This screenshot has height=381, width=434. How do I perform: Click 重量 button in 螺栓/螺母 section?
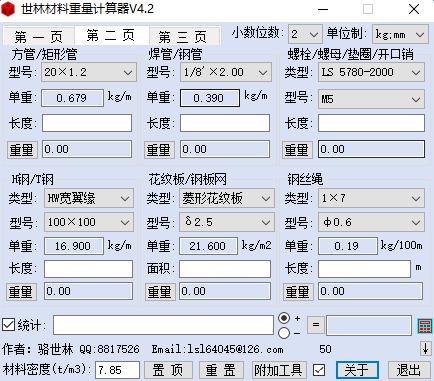point(297,149)
